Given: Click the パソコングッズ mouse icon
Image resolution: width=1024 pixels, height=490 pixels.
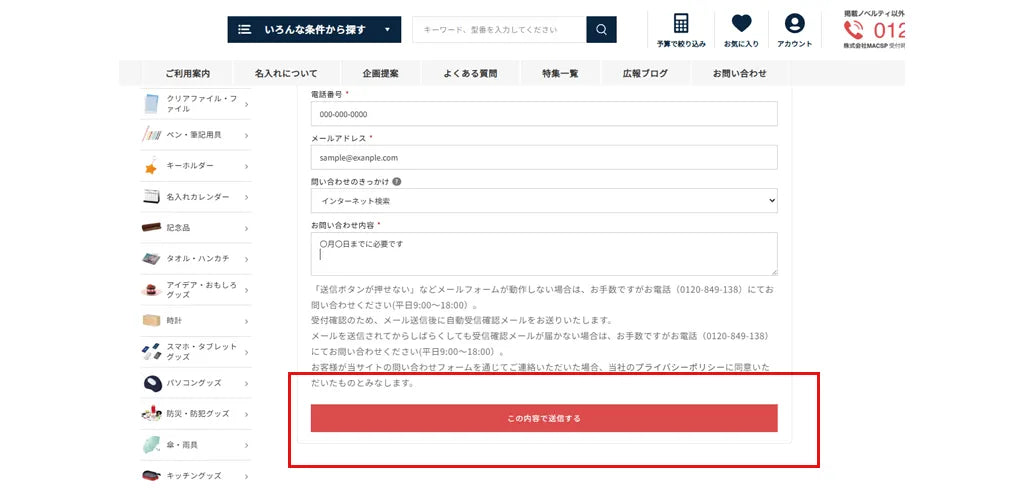Looking at the screenshot, I should pyautogui.click(x=151, y=383).
